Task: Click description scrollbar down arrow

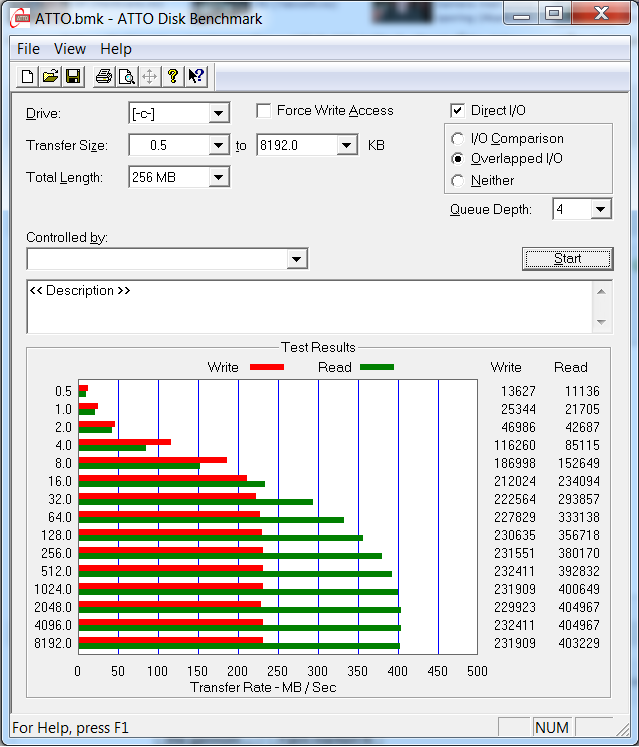Action: (601, 323)
